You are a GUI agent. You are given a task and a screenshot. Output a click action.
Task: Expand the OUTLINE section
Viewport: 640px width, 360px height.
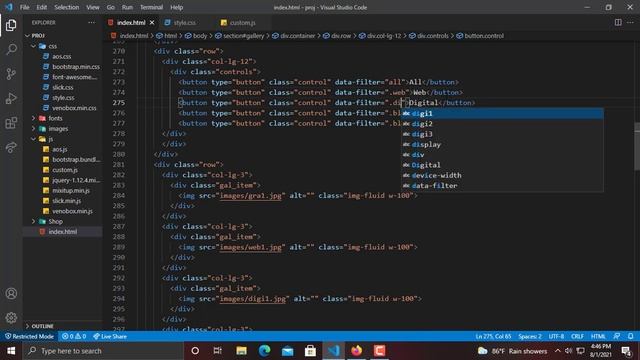[x=62, y=326]
